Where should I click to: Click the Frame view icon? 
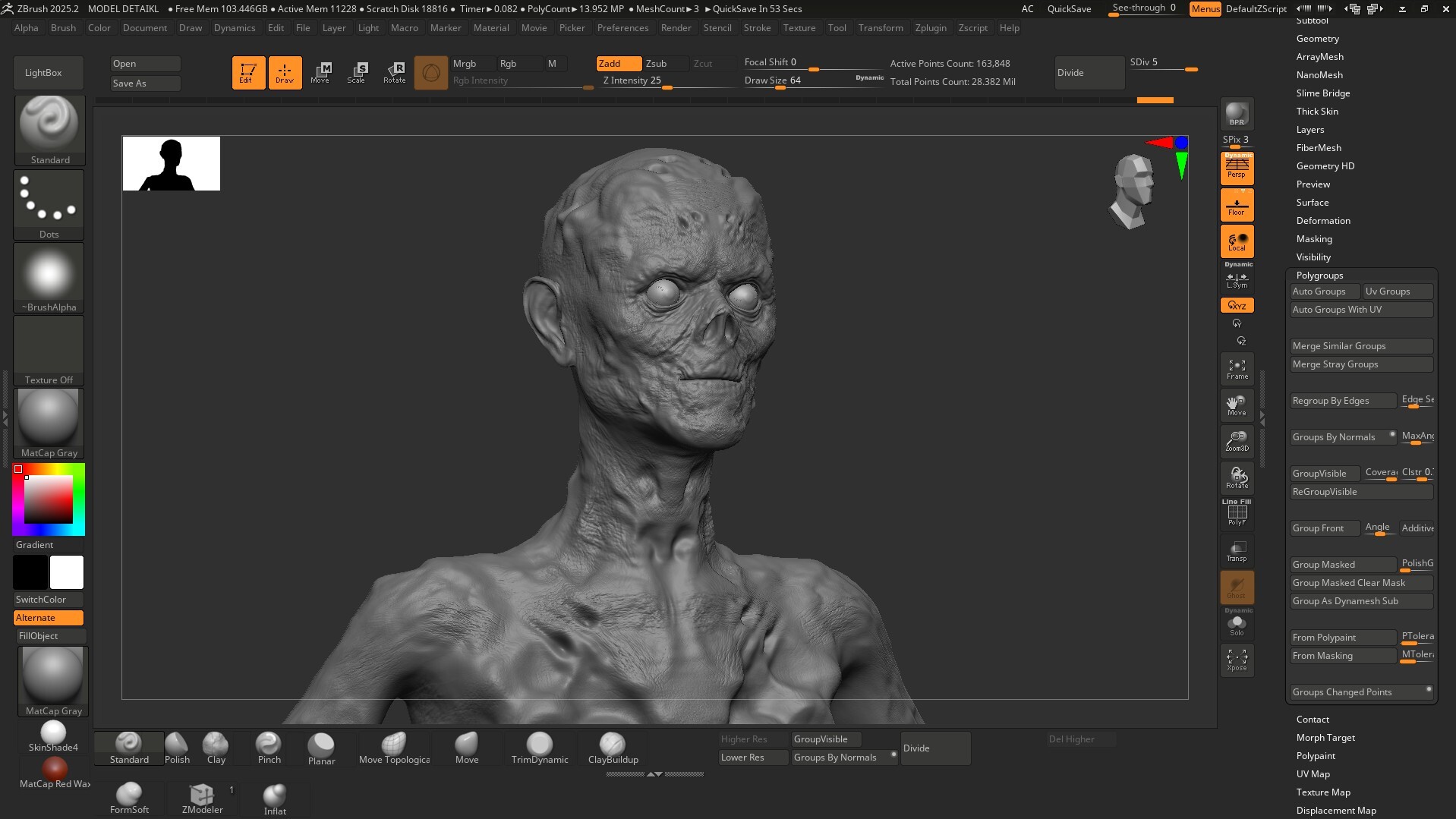(1237, 370)
